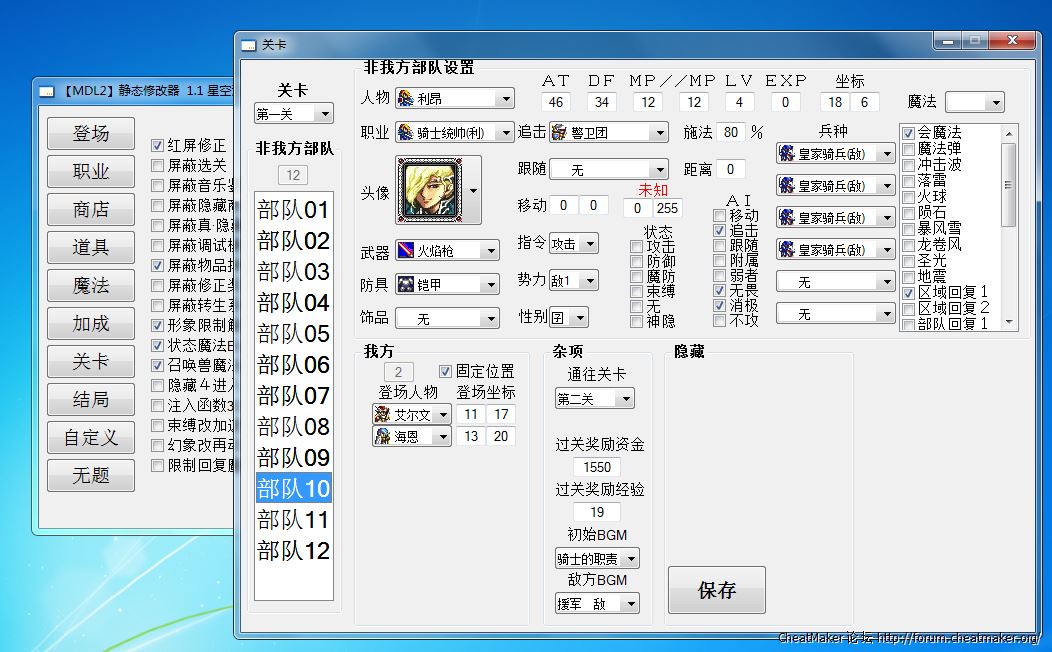Screen dimensions: 1052x652
Task: Click the 利昂 character portrait thumbnail
Action: coord(431,189)
